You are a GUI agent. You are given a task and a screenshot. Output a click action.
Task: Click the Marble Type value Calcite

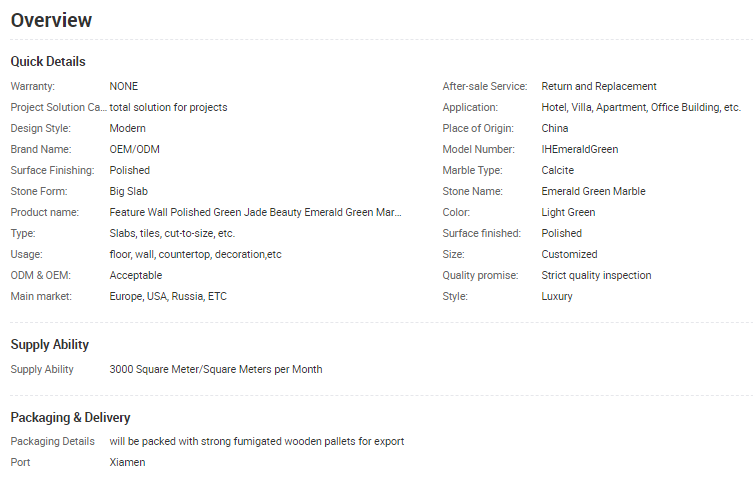click(x=558, y=170)
